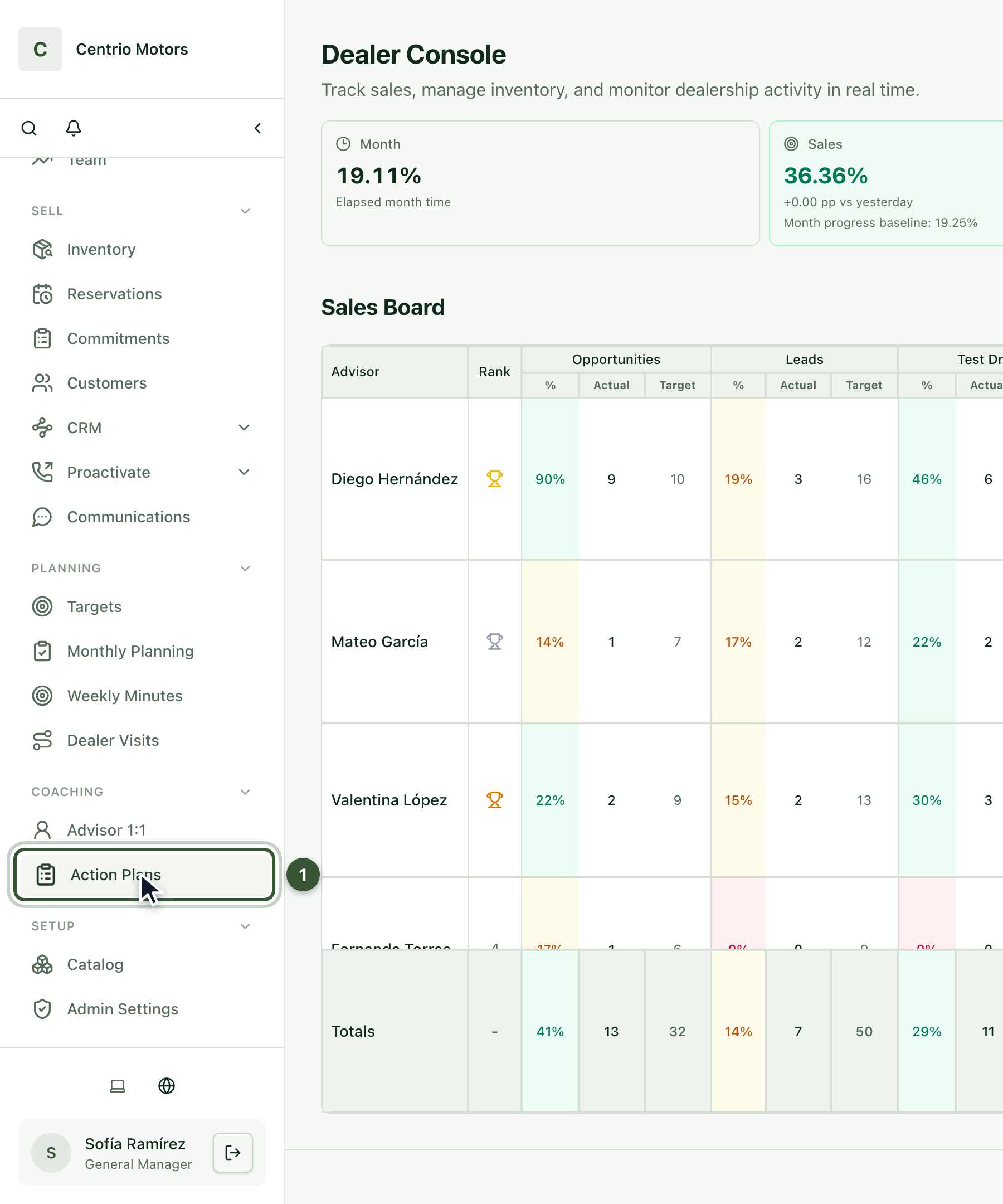The image size is (1003, 1204).
Task: Click the Dealer Visits route icon
Action: pyautogui.click(x=42, y=741)
